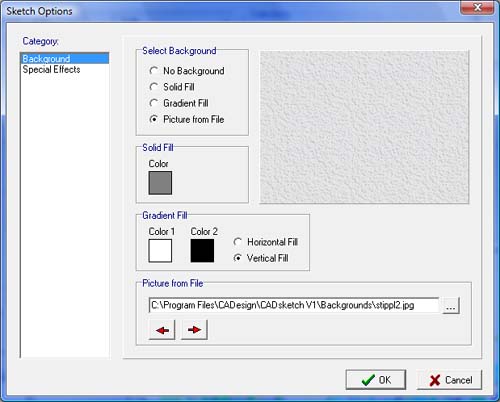Click the red X Cancel button

449,380
